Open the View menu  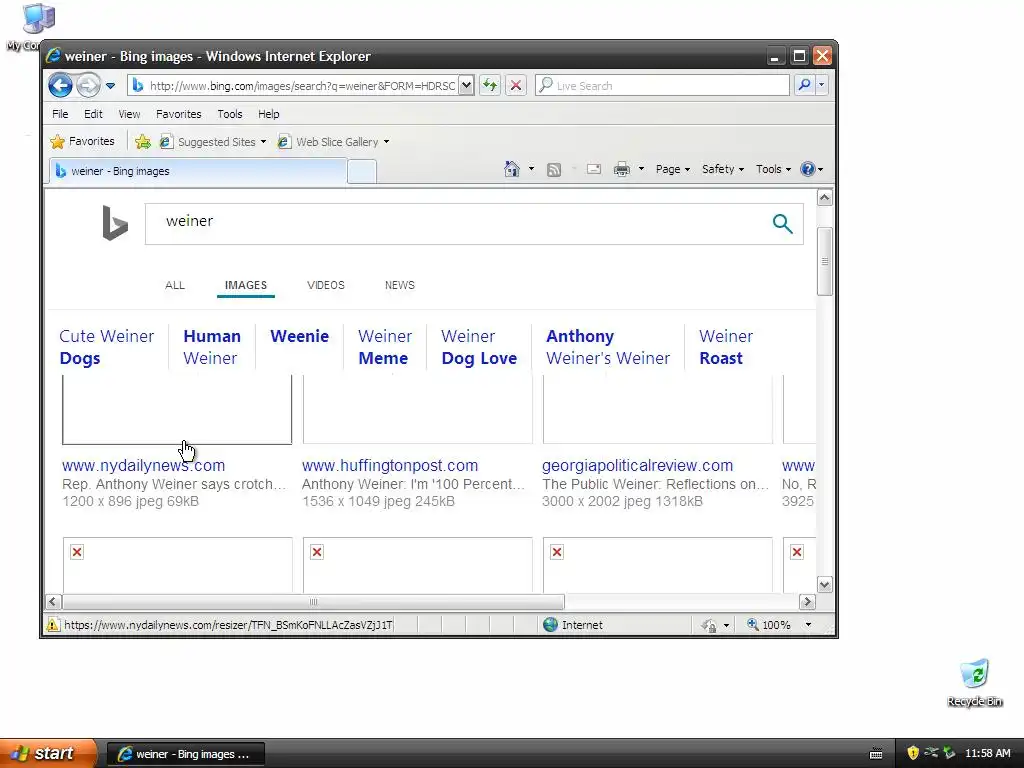(129, 114)
